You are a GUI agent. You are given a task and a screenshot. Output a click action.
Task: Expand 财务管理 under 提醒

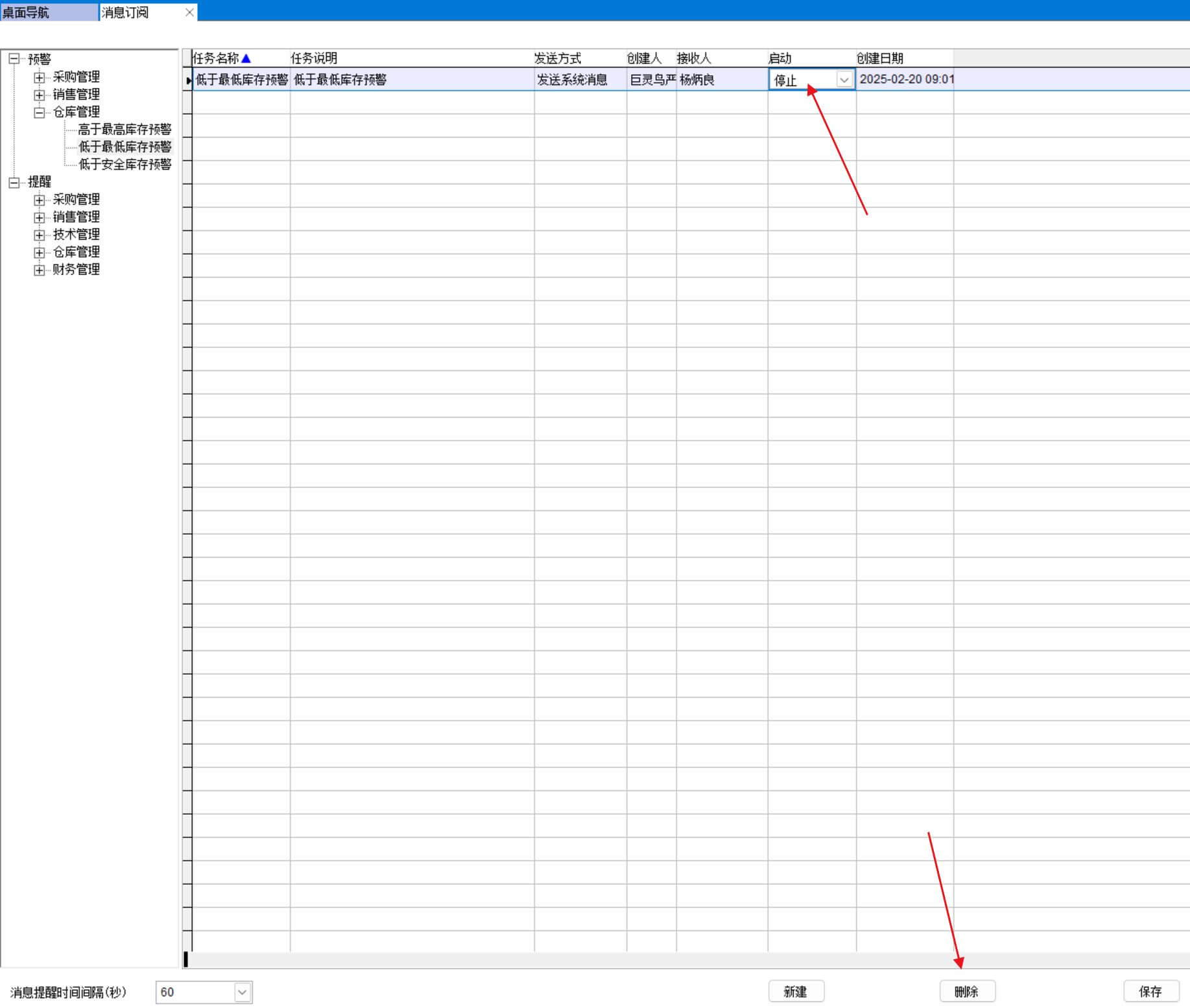40,270
